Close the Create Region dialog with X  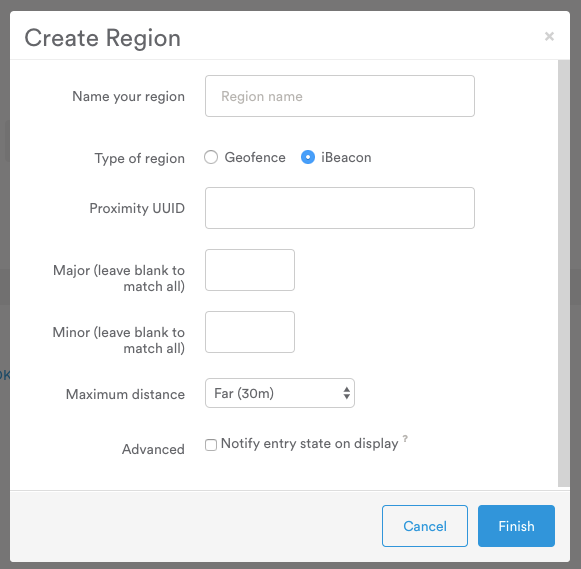(x=549, y=36)
